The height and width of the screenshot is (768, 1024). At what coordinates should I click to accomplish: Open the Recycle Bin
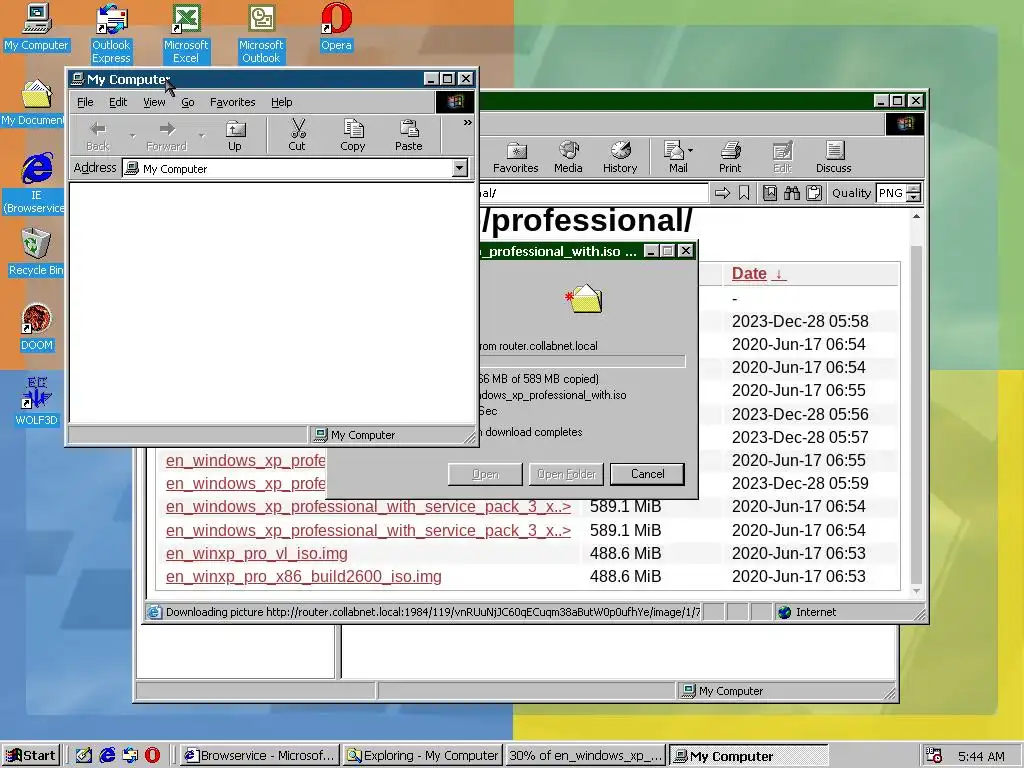35,253
